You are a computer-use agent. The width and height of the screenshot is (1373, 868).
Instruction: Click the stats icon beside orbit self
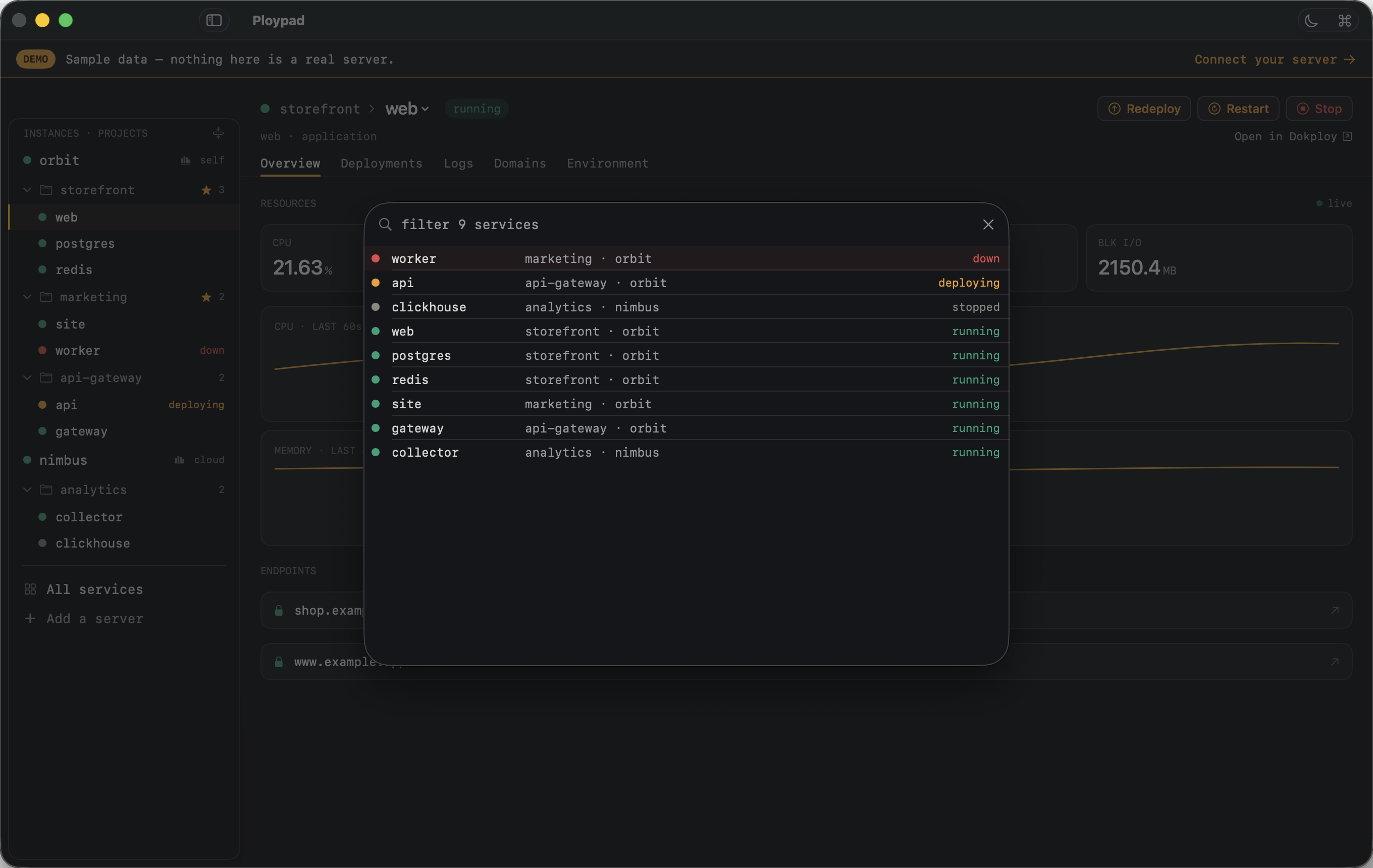pos(185,160)
